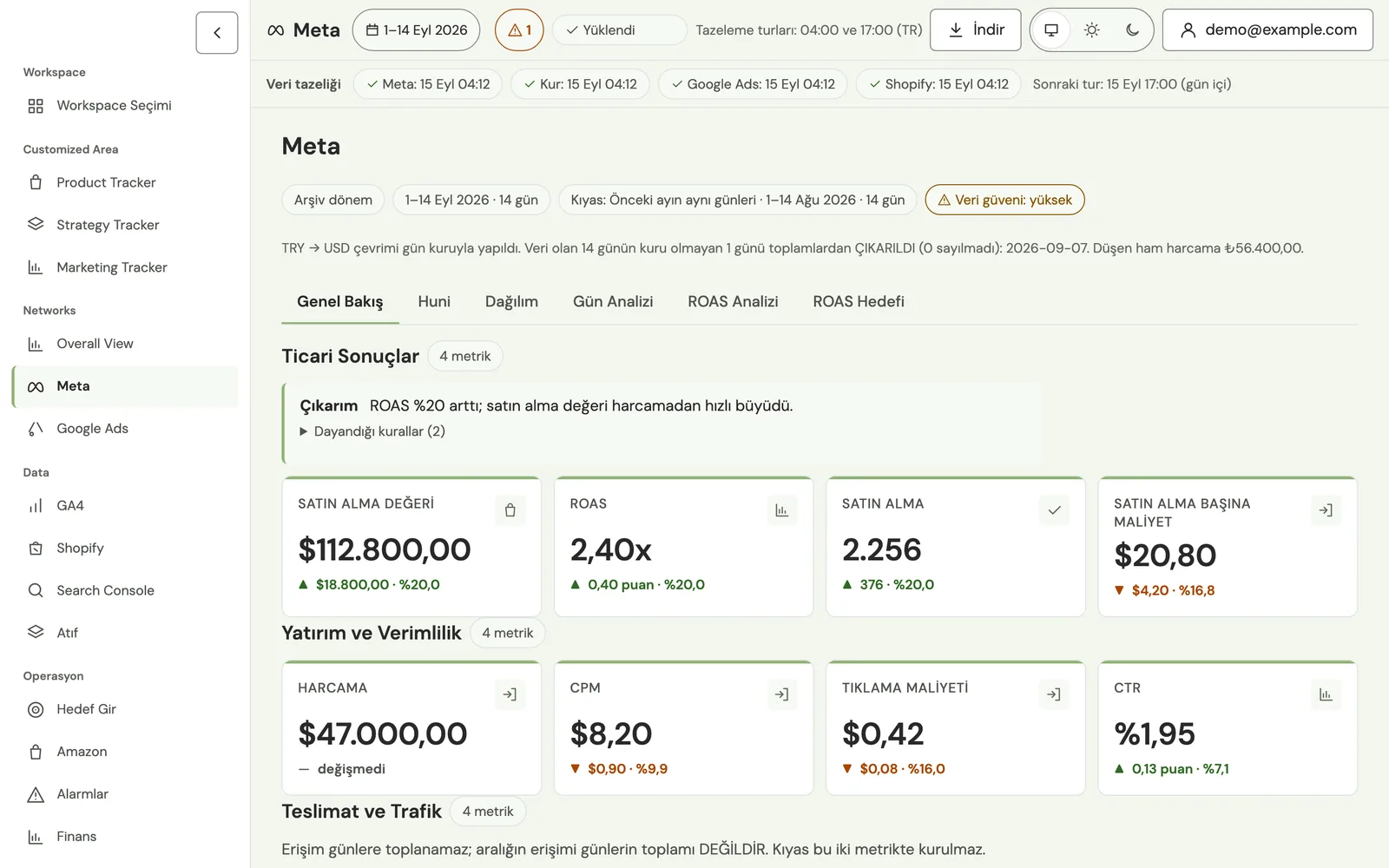Click the Google Ads: 15 Eyl 04:12 freshness chip

[753, 84]
